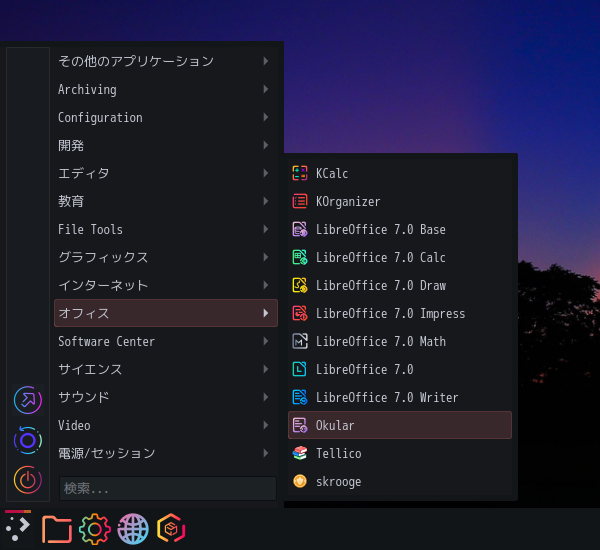Launch the skrooge entry
The height and width of the screenshot is (550, 600).
click(x=400, y=481)
